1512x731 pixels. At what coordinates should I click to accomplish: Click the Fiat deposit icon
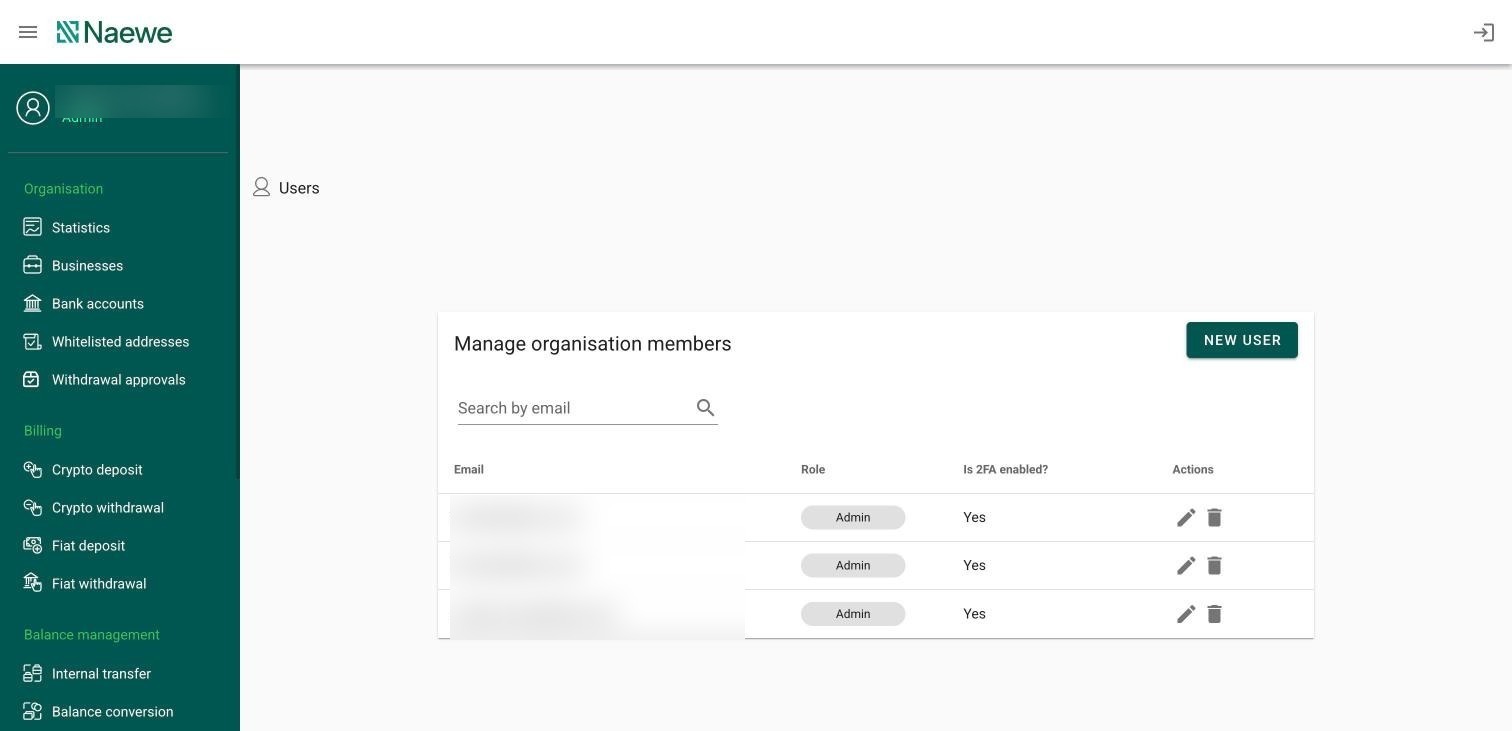click(x=32, y=545)
